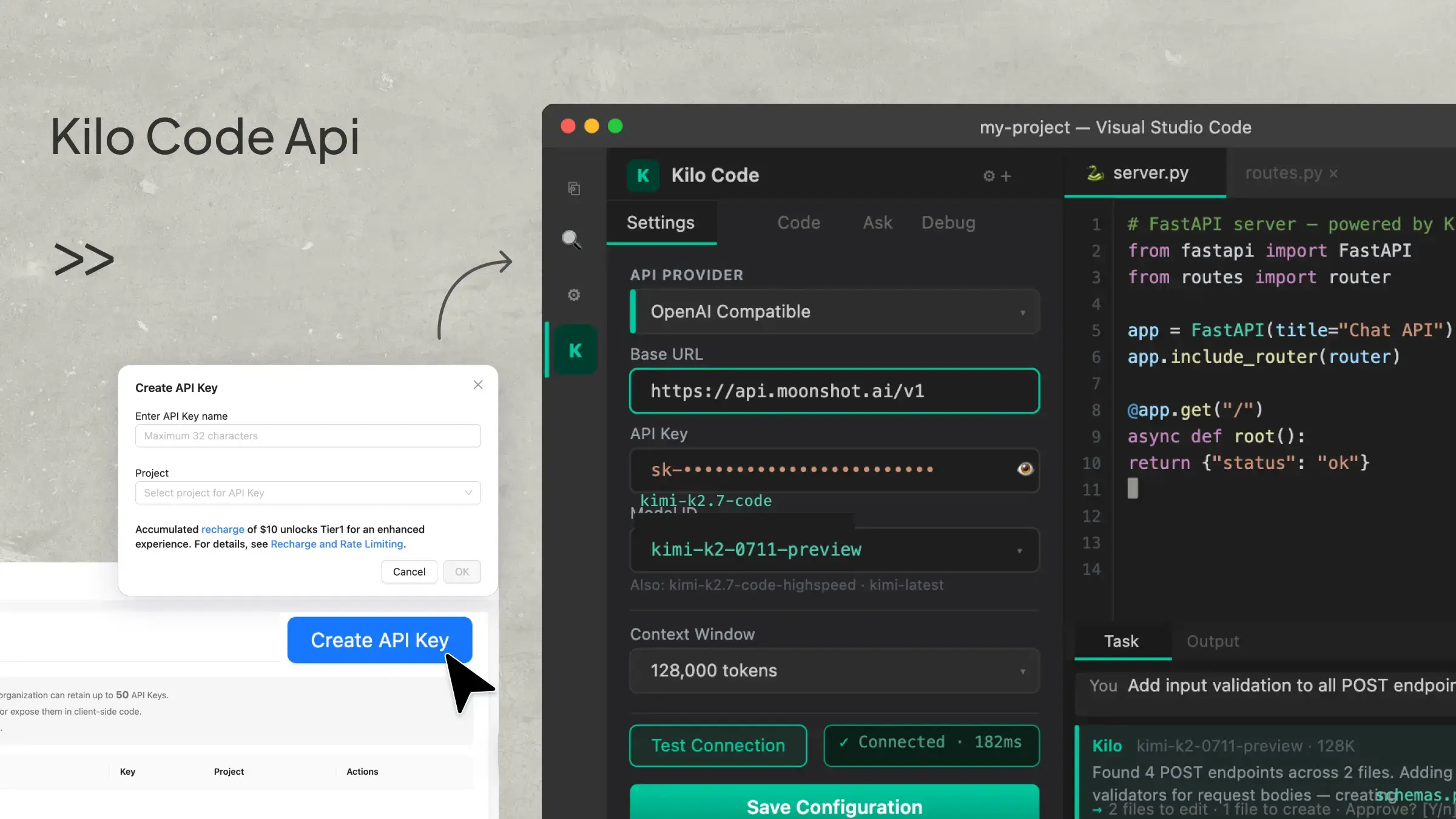This screenshot has width=1456, height=819.
Task: Open Kilo Code panel gear settings icon
Action: click(x=989, y=176)
